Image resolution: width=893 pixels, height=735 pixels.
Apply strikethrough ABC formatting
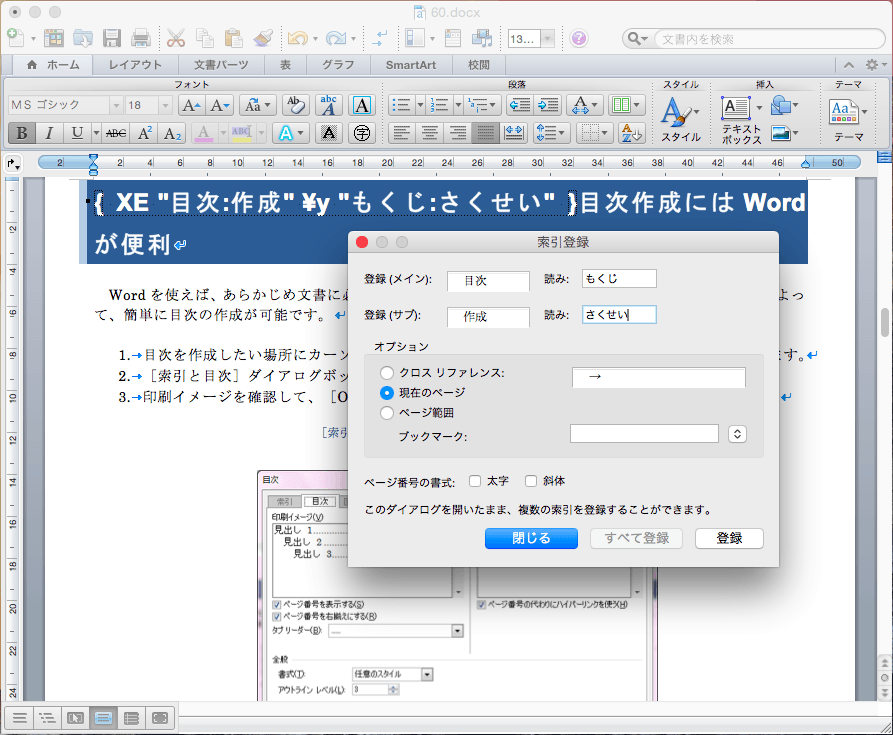116,133
